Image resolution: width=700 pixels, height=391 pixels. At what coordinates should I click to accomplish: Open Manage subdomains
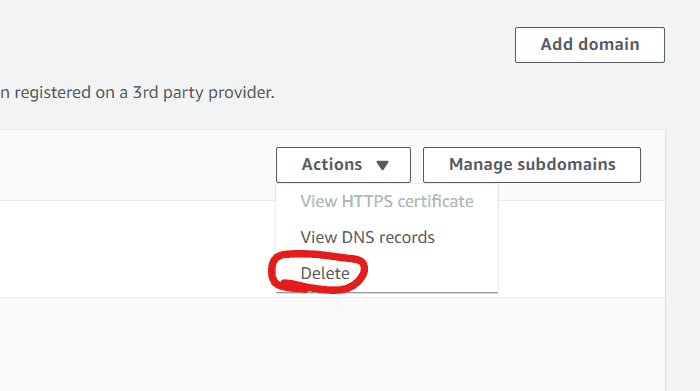click(532, 165)
